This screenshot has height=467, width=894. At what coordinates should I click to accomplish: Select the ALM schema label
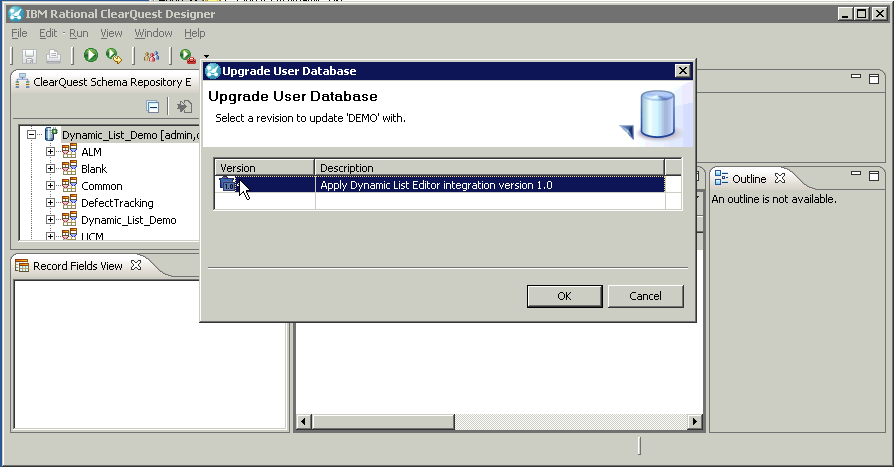coord(91,152)
